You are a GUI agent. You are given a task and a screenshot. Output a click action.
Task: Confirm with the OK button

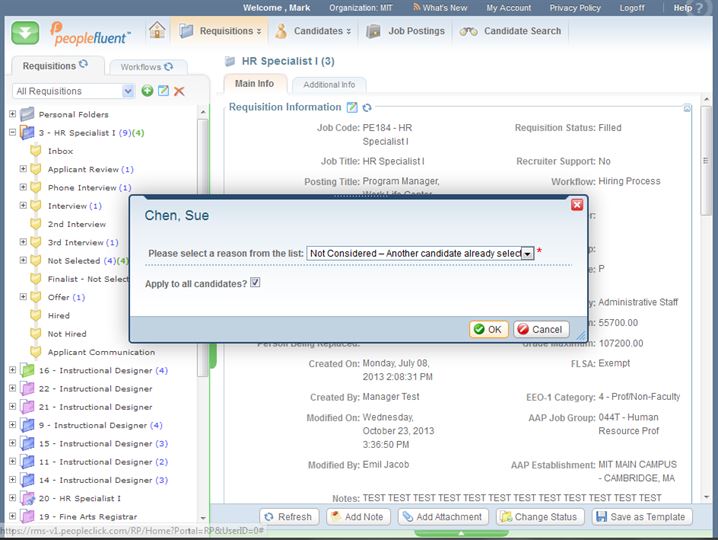click(488, 329)
